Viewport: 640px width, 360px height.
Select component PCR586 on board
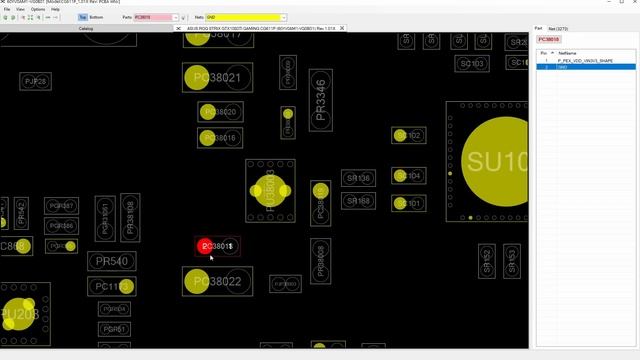61,226
